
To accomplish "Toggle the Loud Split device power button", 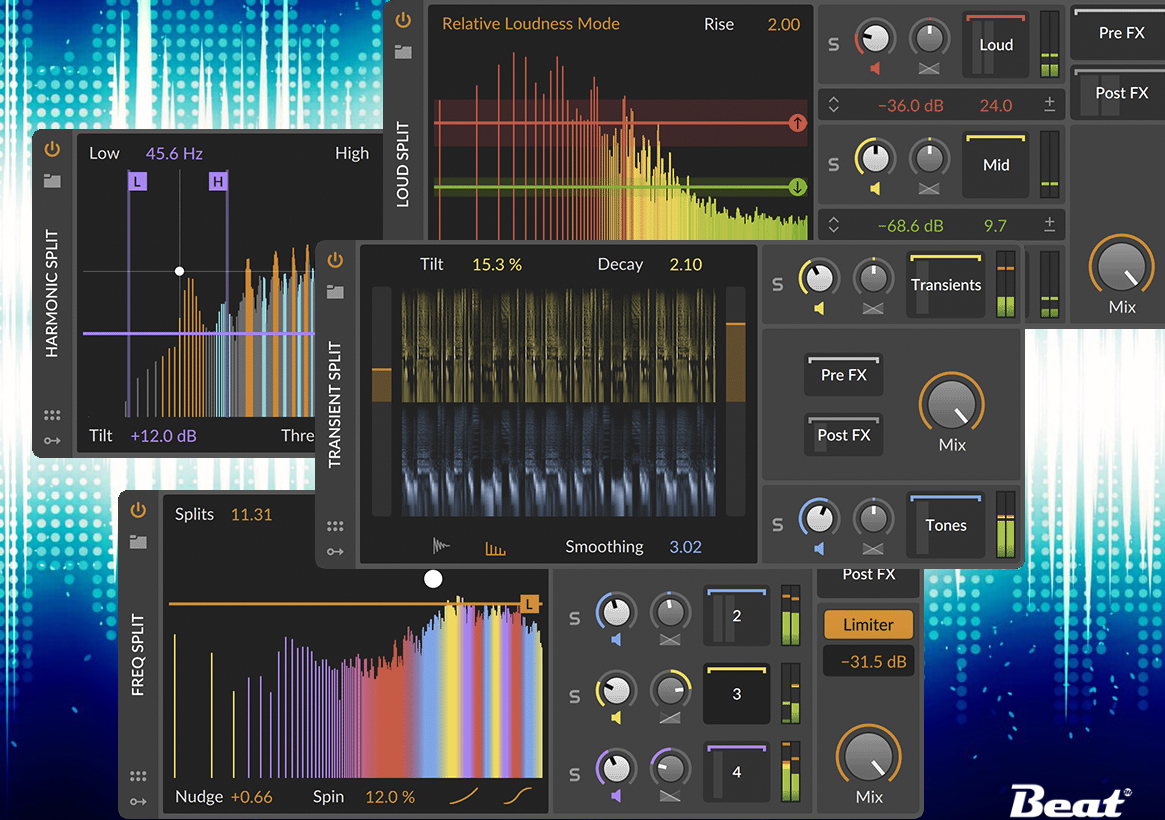I will click(403, 20).
